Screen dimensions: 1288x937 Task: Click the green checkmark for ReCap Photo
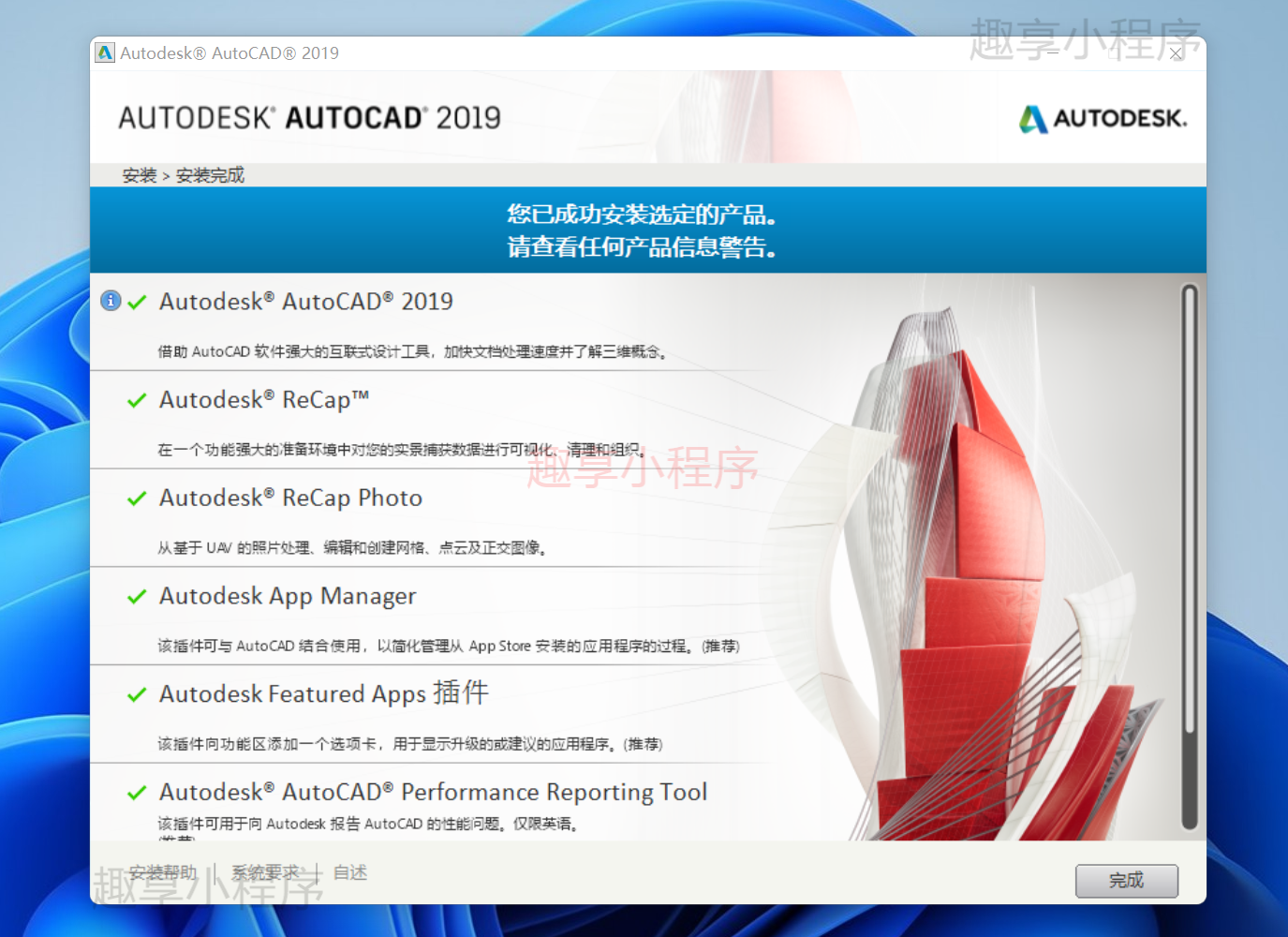point(137,498)
